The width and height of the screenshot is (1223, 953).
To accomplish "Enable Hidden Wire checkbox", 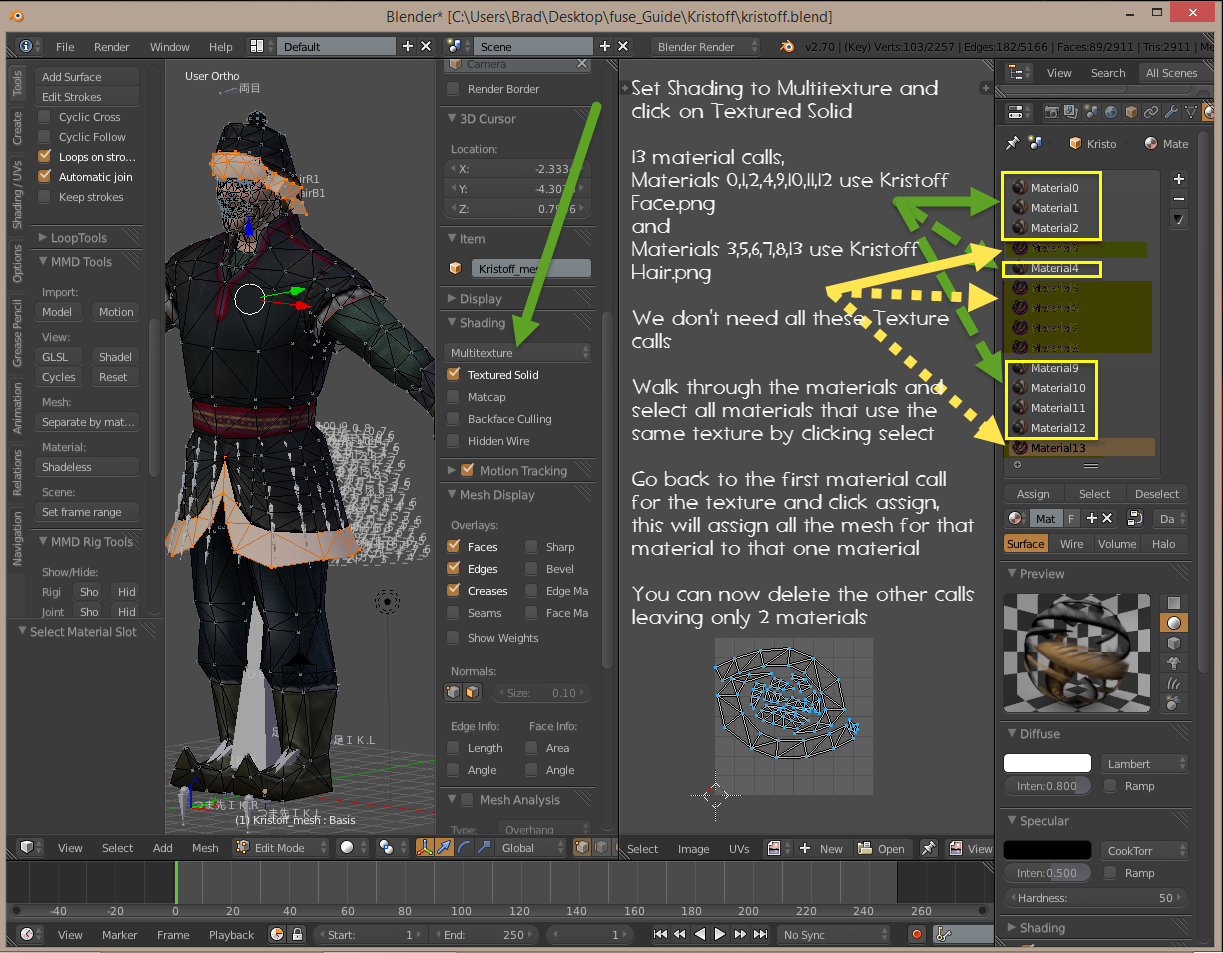I will pos(453,440).
